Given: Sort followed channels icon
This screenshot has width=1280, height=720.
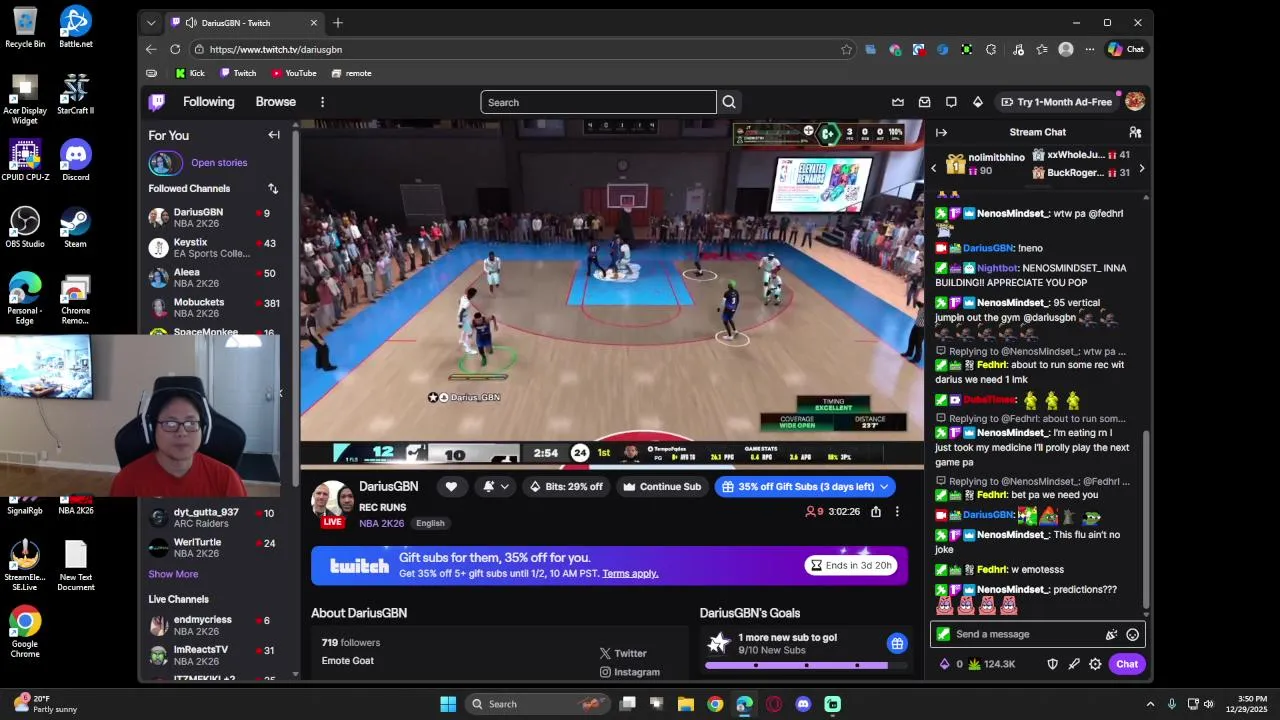Looking at the screenshot, I should coord(273,188).
